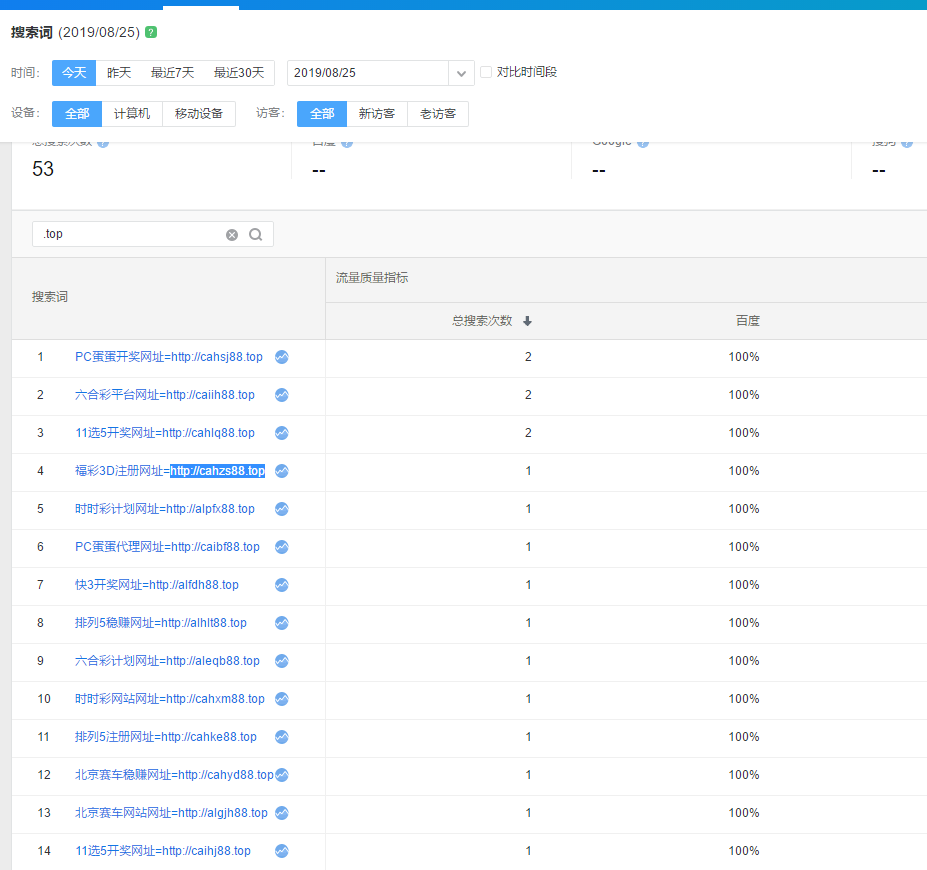
Task: Open keyword 六合彩计划网址=http://aleqb88.top
Action: pos(167,661)
